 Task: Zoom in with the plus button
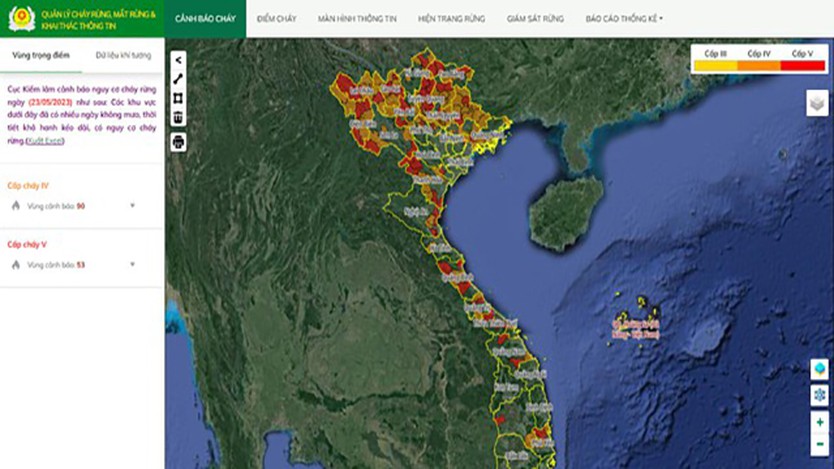[820, 422]
